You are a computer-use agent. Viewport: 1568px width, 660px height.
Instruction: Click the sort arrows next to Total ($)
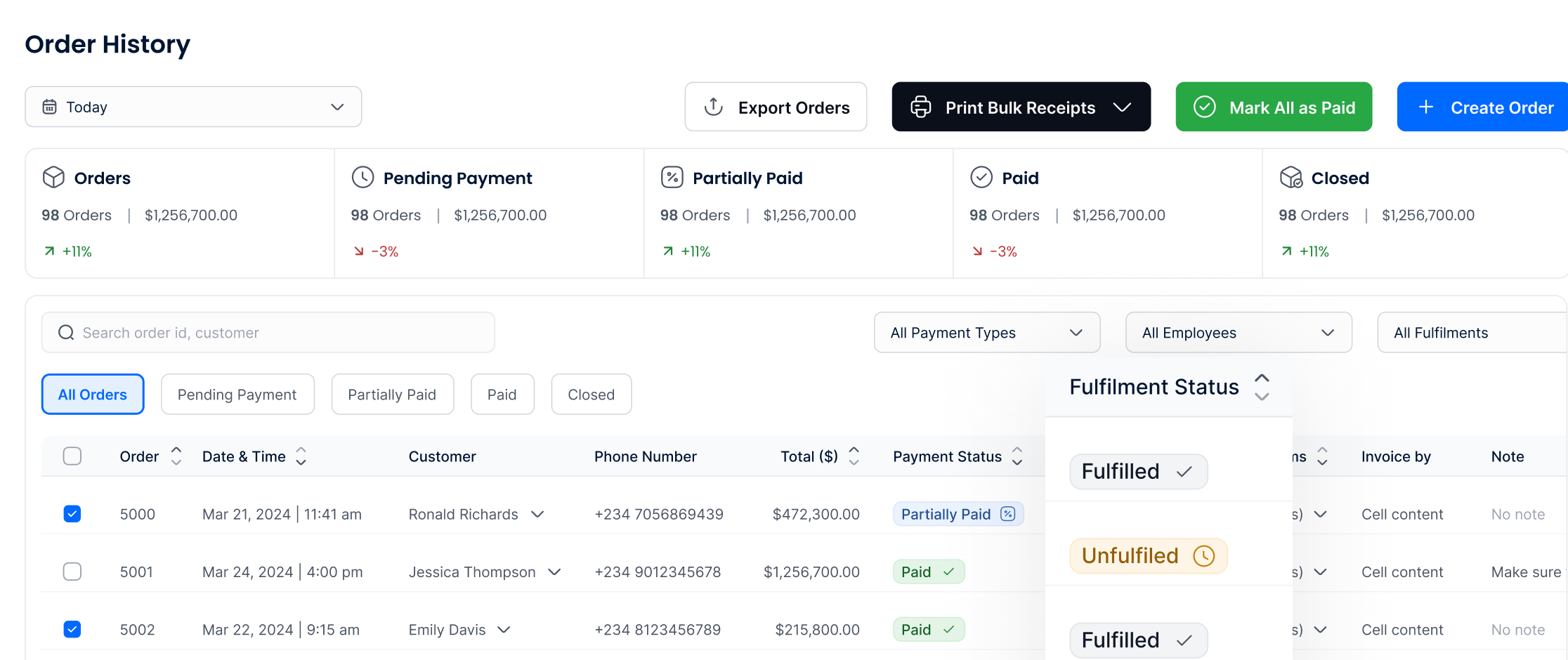pyautogui.click(x=854, y=456)
